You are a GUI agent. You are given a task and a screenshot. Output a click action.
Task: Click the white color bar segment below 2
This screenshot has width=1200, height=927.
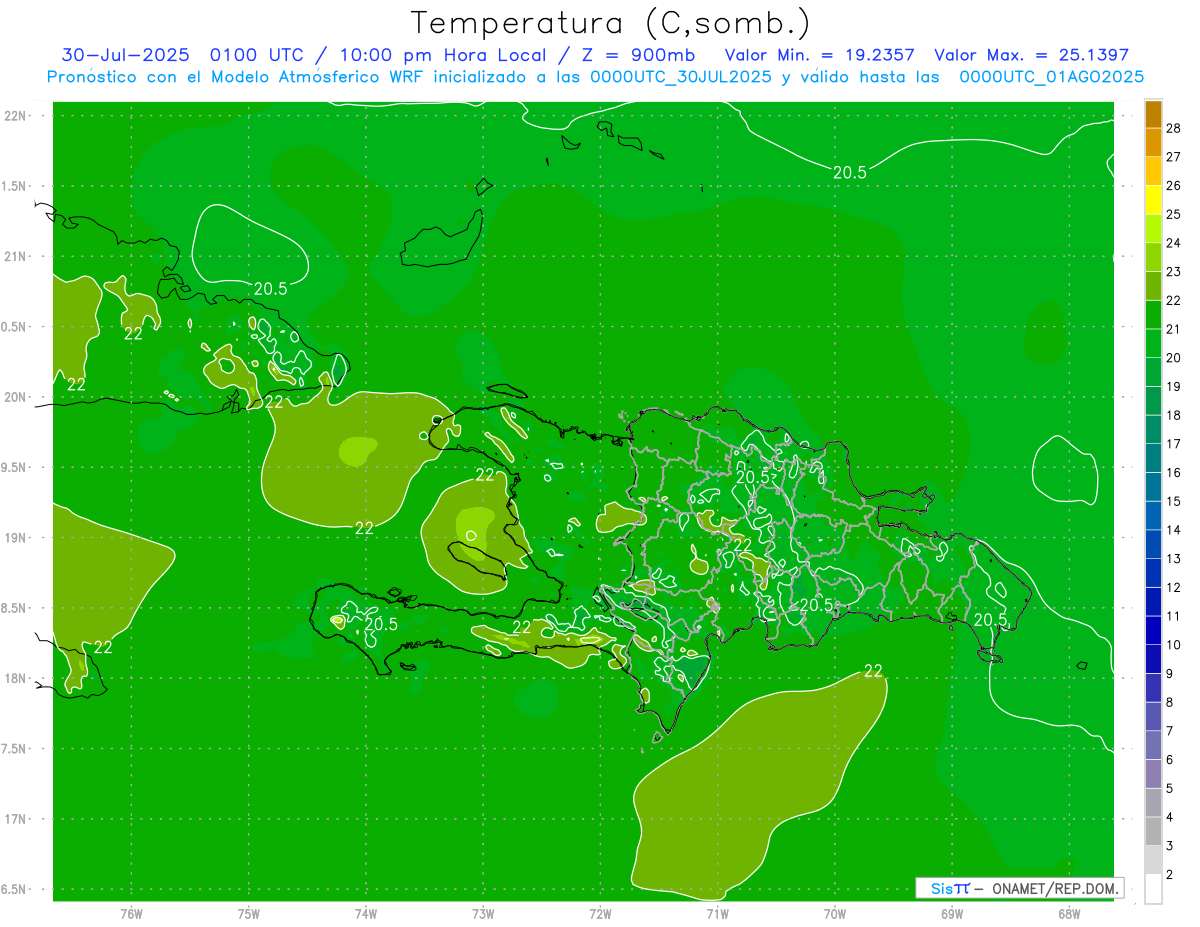pyautogui.click(x=1153, y=889)
